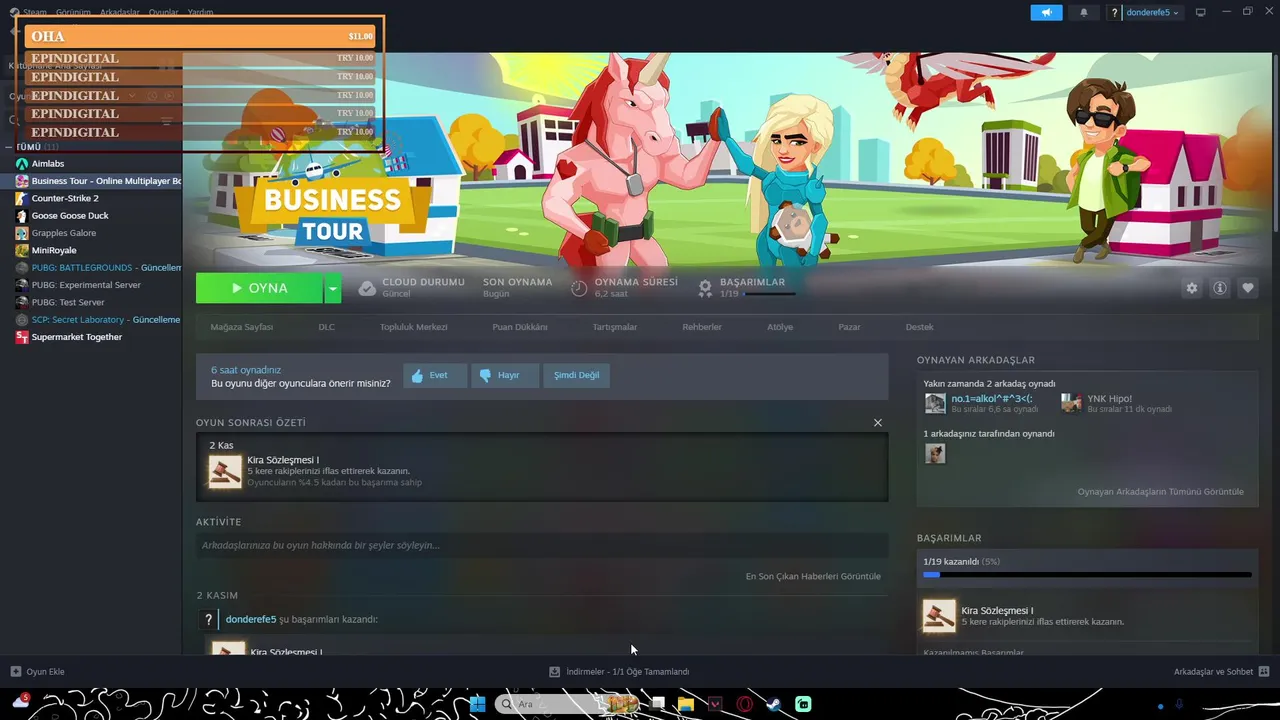Open game info icon
The height and width of the screenshot is (720, 1280).
coord(1220,288)
